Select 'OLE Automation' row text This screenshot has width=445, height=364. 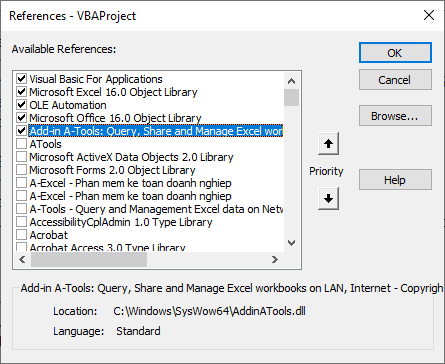pyautogui.click(x=68, y=105)
